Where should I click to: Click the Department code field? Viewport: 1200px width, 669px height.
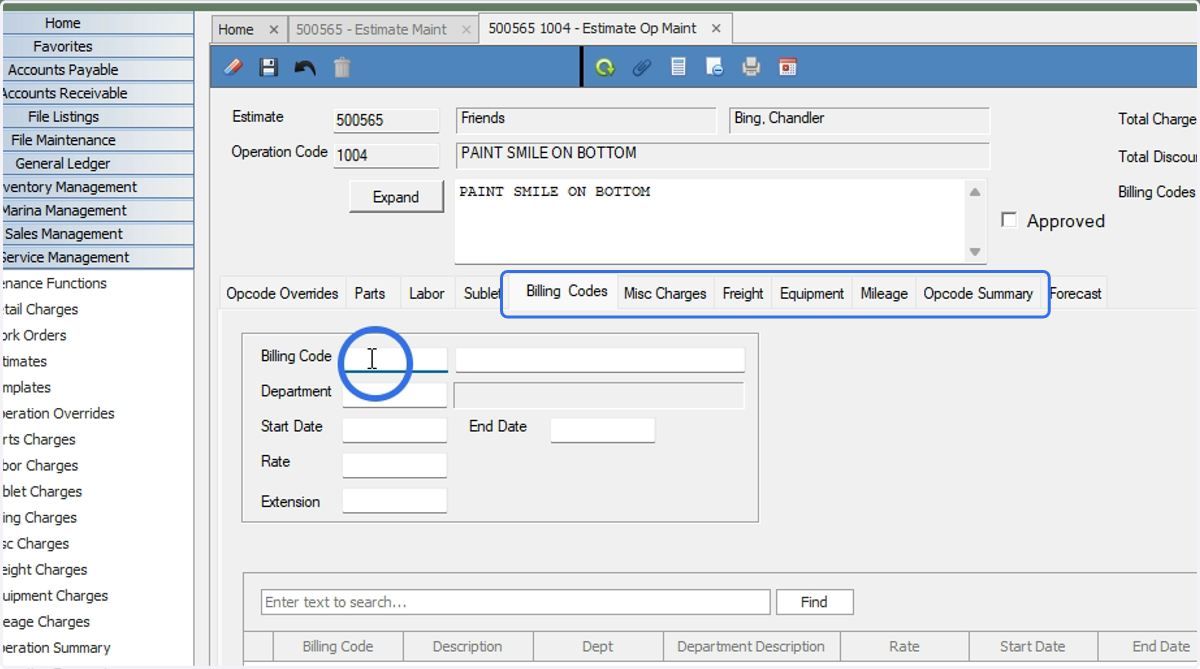pos(394,395)
